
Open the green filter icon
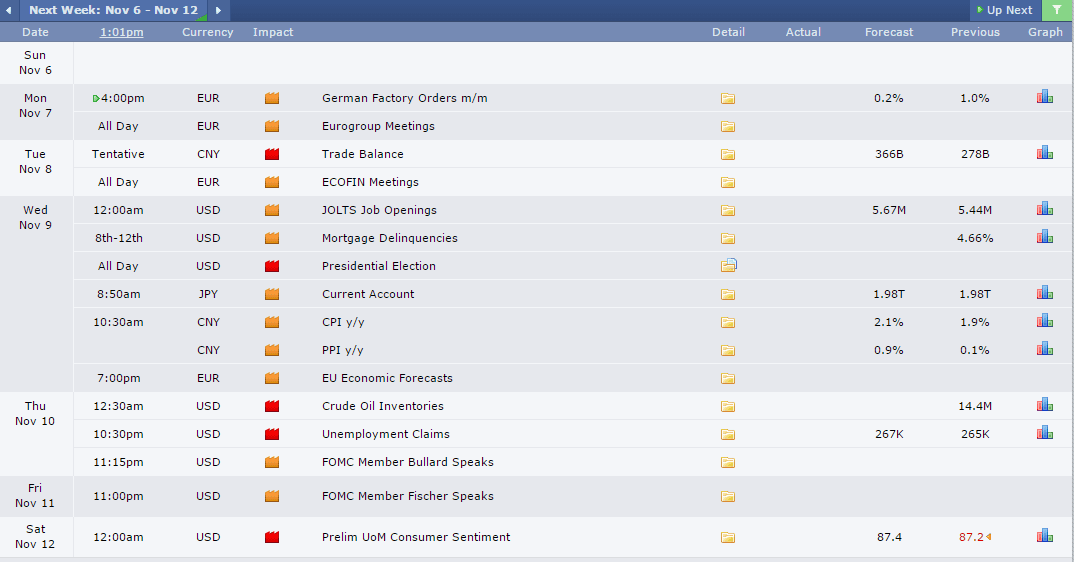[1058, 10]
